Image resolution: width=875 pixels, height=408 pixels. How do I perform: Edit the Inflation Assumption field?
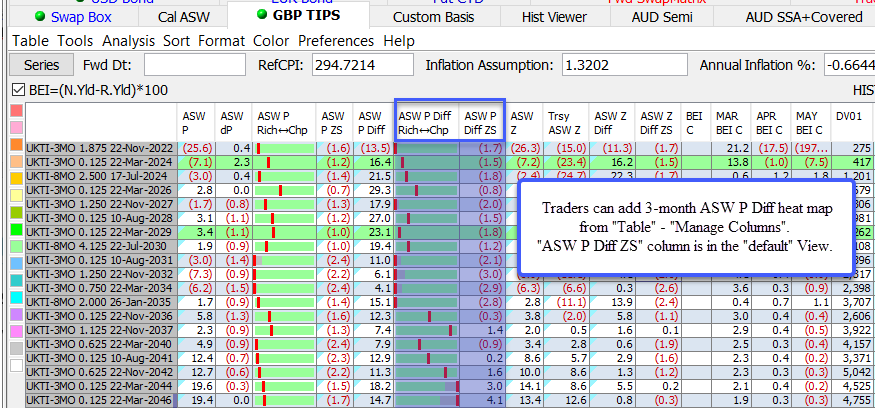pos(624,65)
